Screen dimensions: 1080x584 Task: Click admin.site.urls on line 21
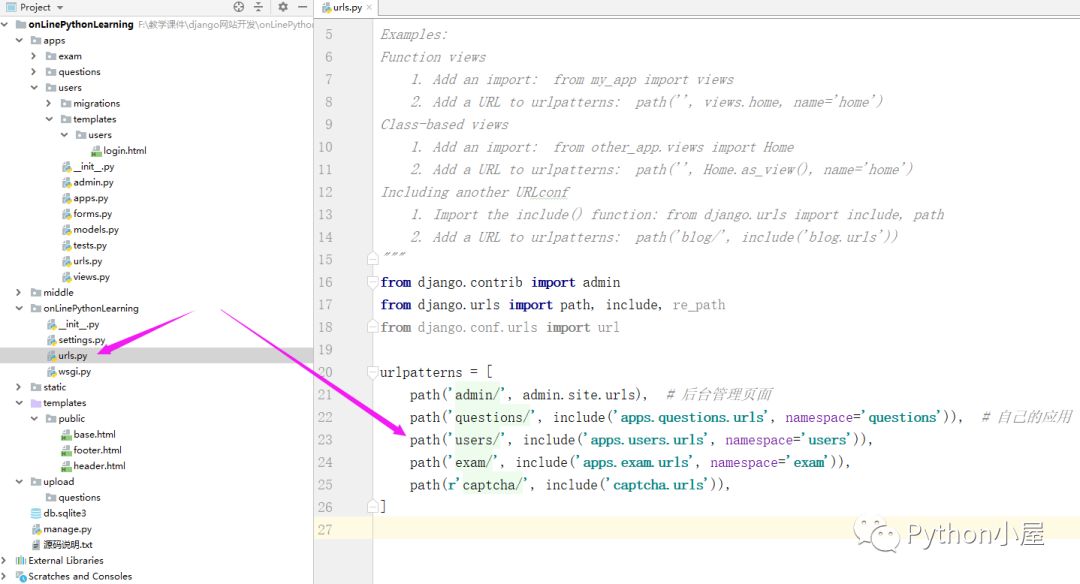coord(579,395)
